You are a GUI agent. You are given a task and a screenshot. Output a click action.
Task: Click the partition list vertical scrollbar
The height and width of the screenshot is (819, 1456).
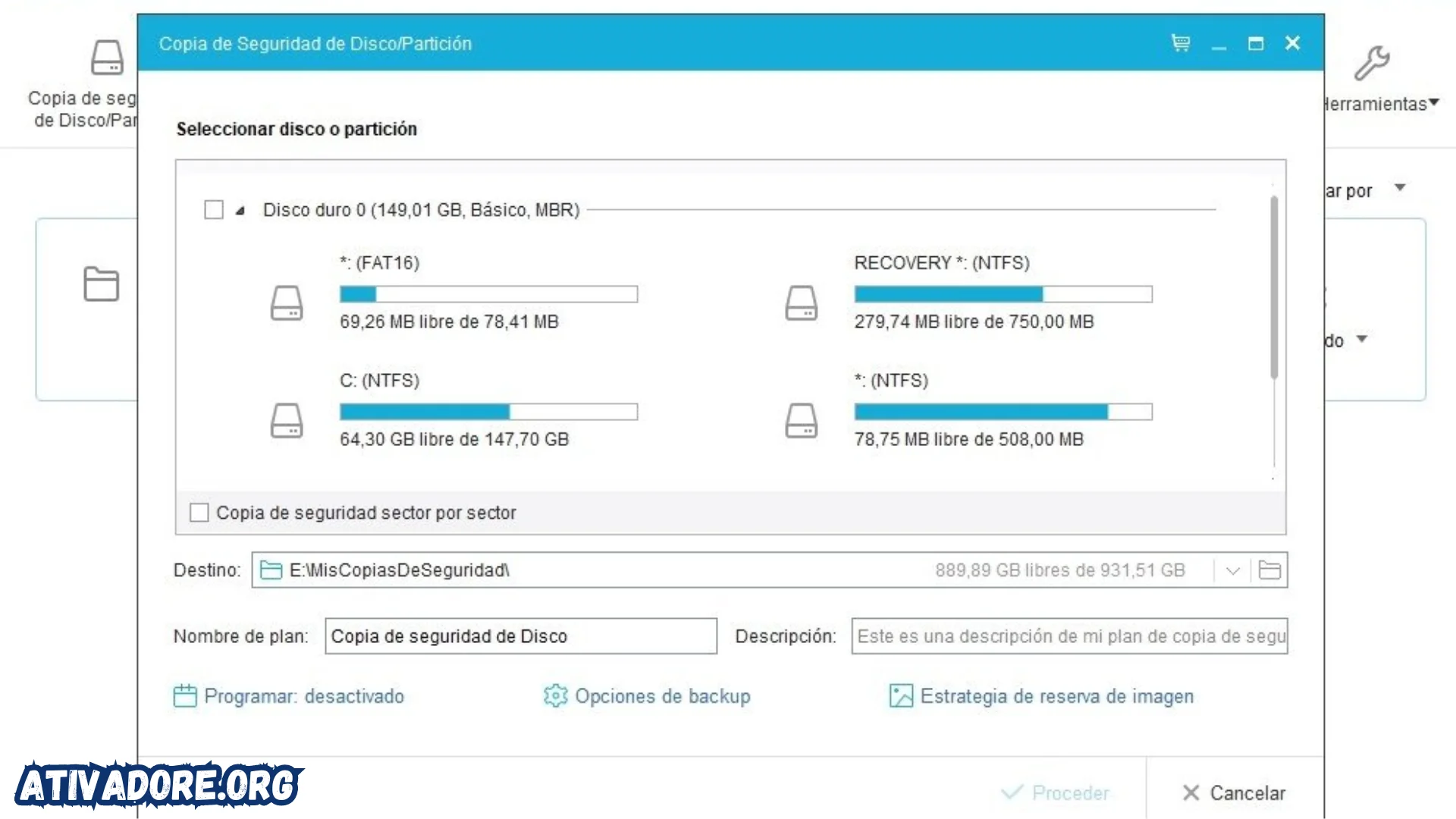(x=1274, y=287)
